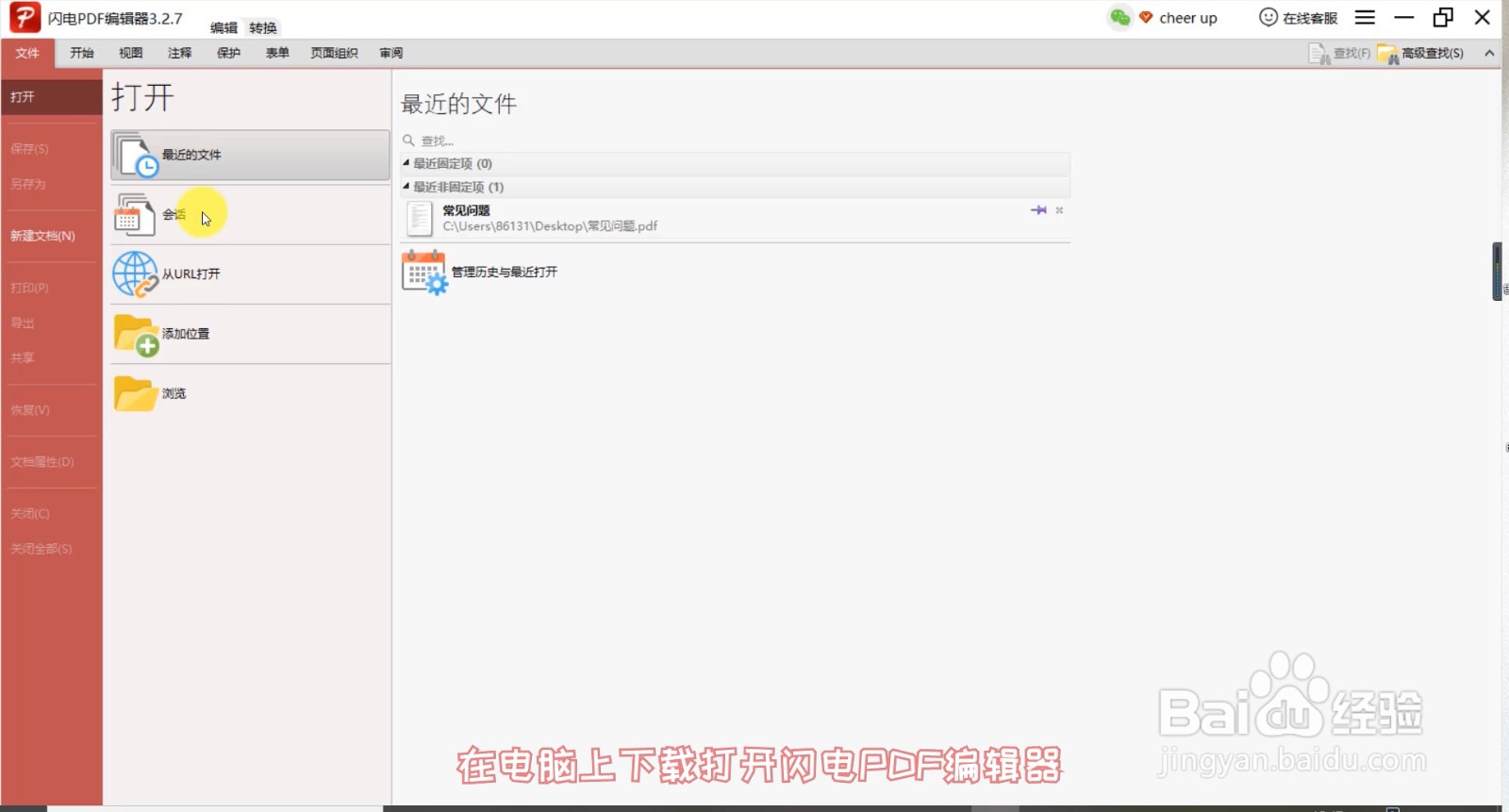Open the 会话 calendar icon
This screenshot has width=1509, height=812.
(135, 215)
